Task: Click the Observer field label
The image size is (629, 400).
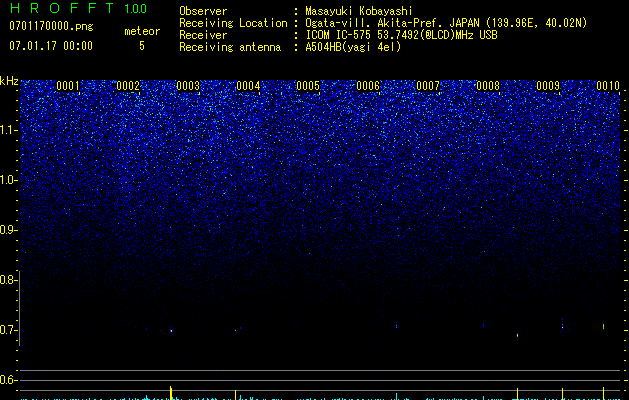Action: (x=203, y=11)
